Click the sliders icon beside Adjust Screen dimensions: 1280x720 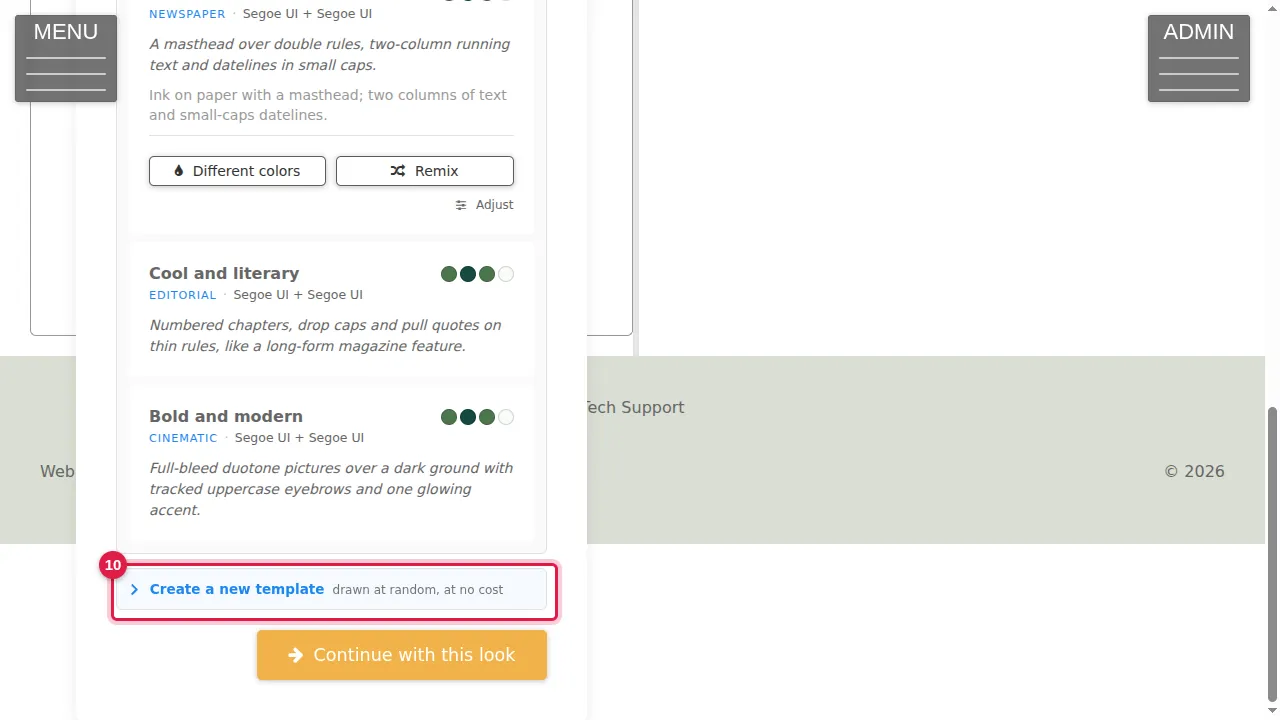pos(461,205)
